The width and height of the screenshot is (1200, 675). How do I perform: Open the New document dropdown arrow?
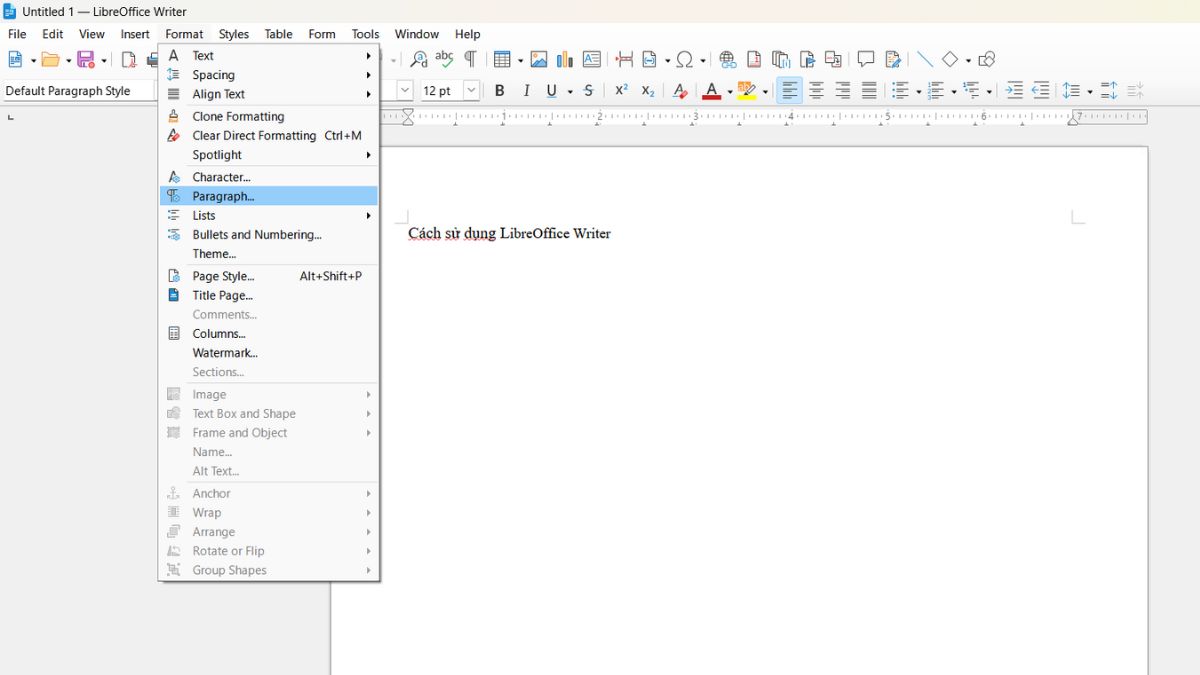pos(33,61)
